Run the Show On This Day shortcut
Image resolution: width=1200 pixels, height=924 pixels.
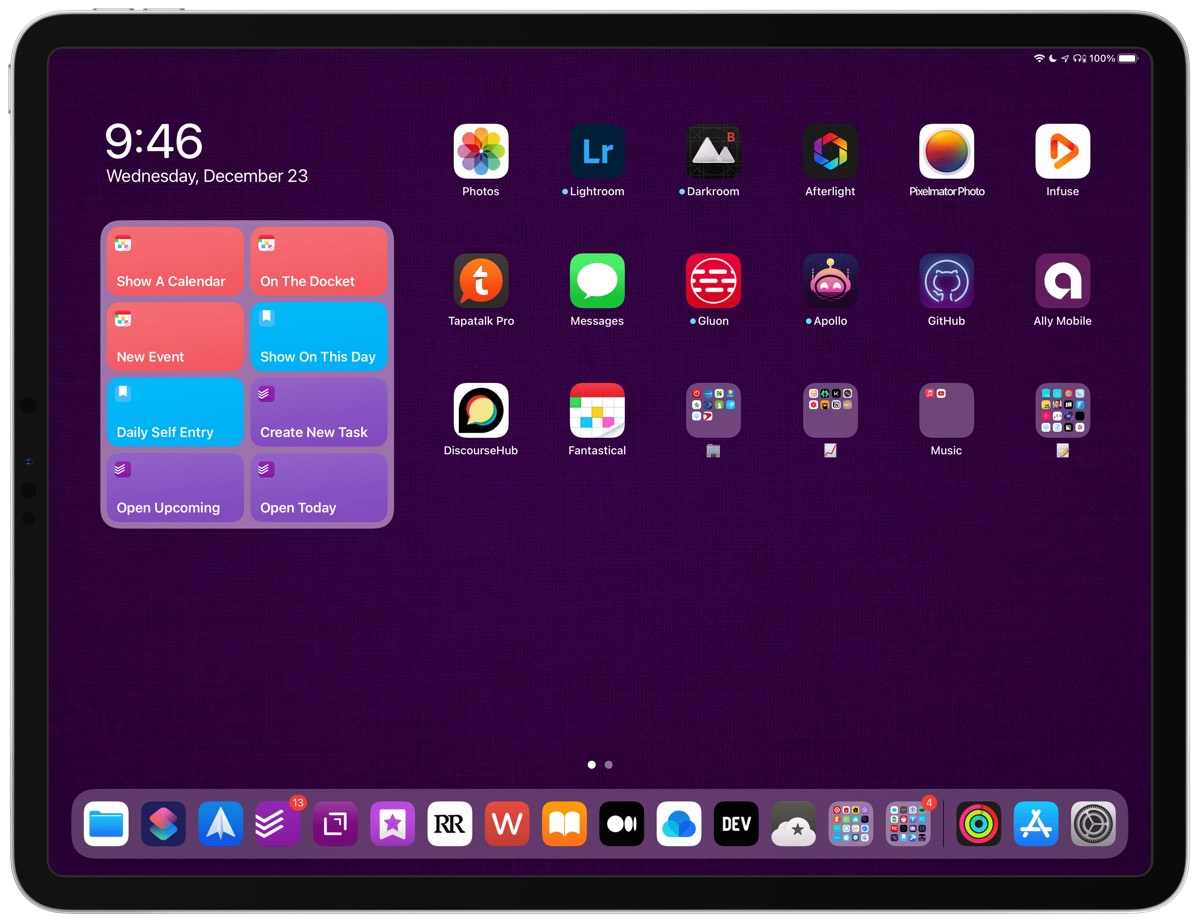(x=319, y=337)
